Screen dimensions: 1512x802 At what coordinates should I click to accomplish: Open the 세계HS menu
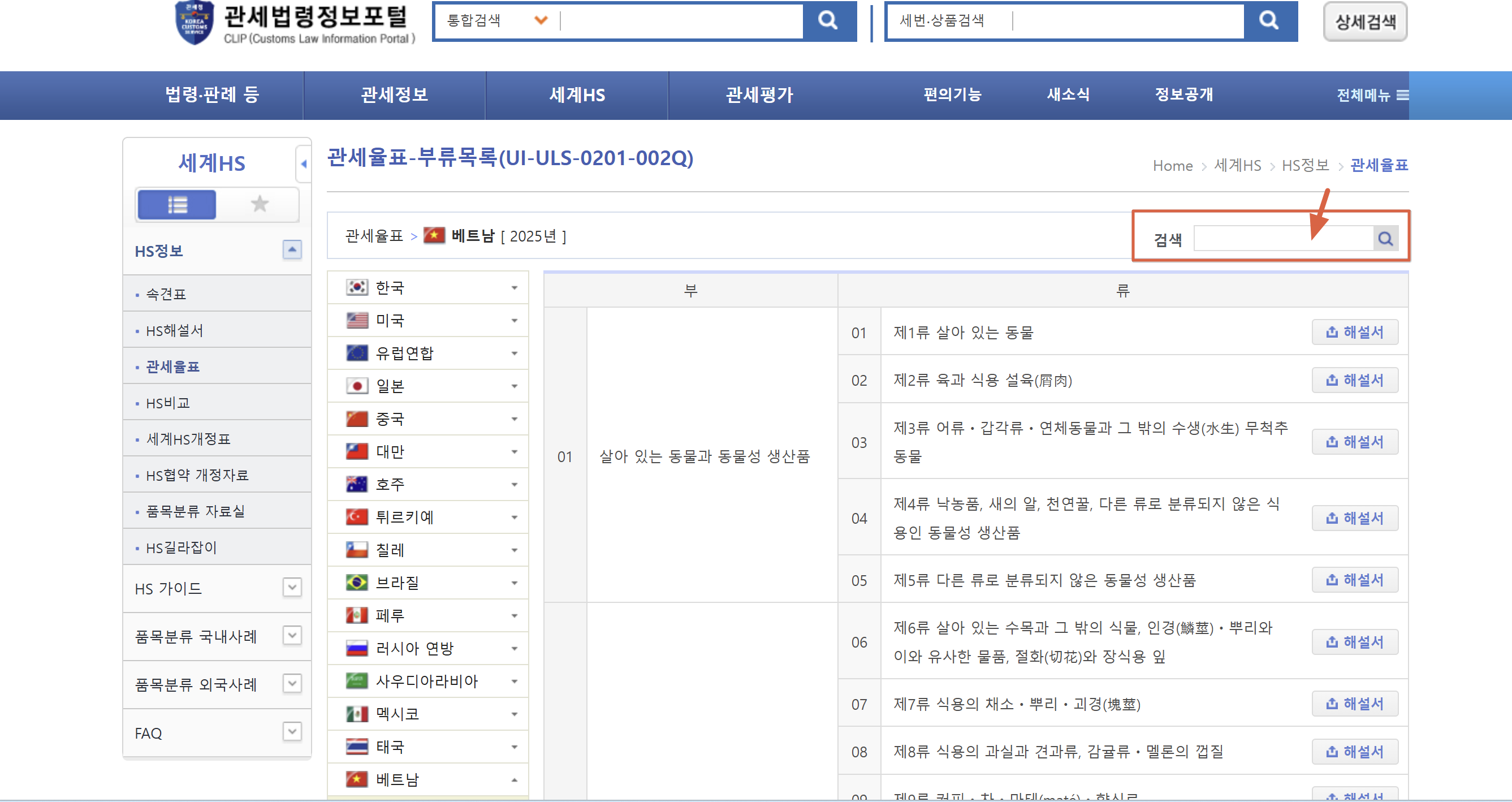(x=577, y=94)
